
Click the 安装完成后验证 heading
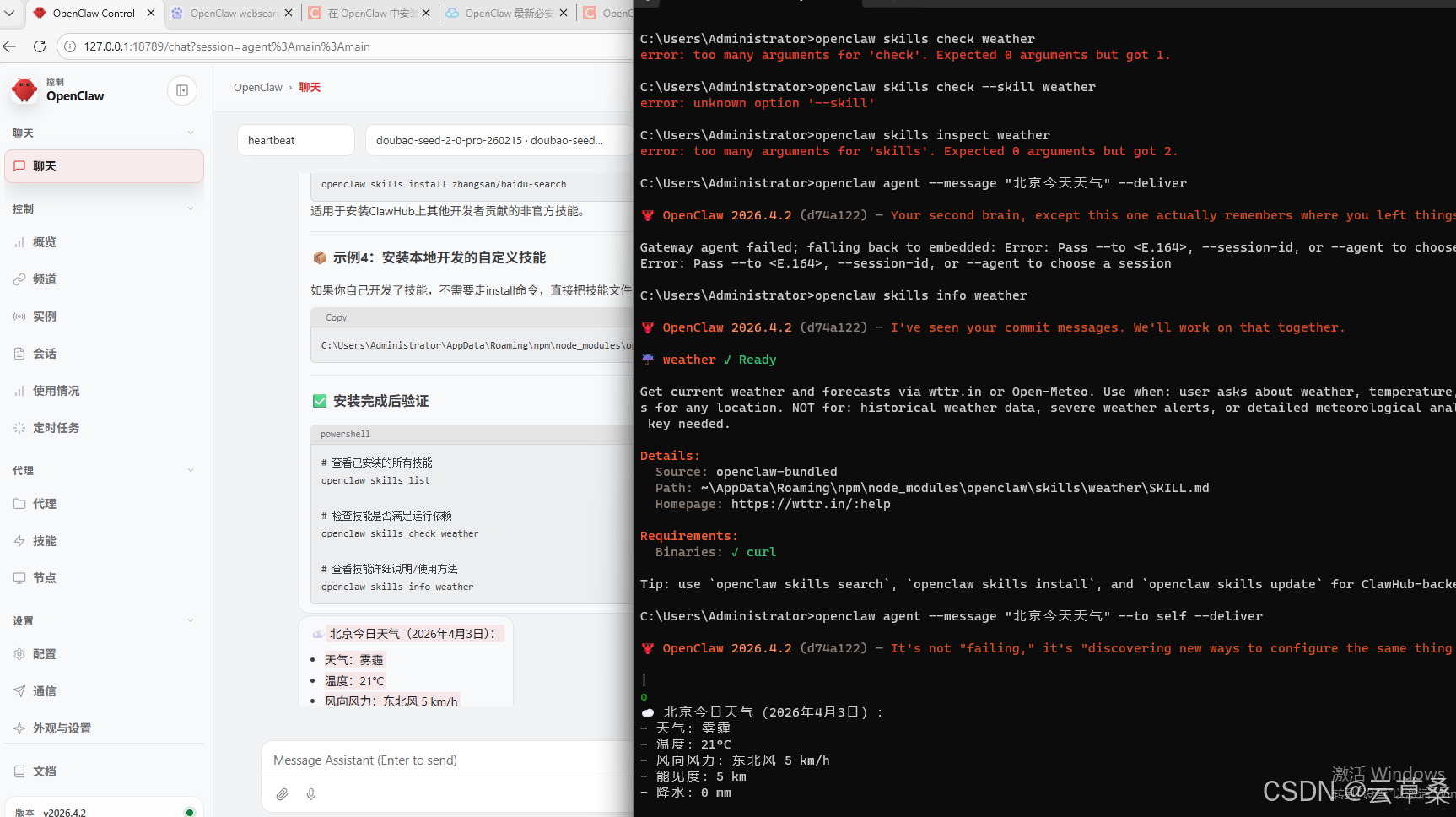tap(380, 401)
